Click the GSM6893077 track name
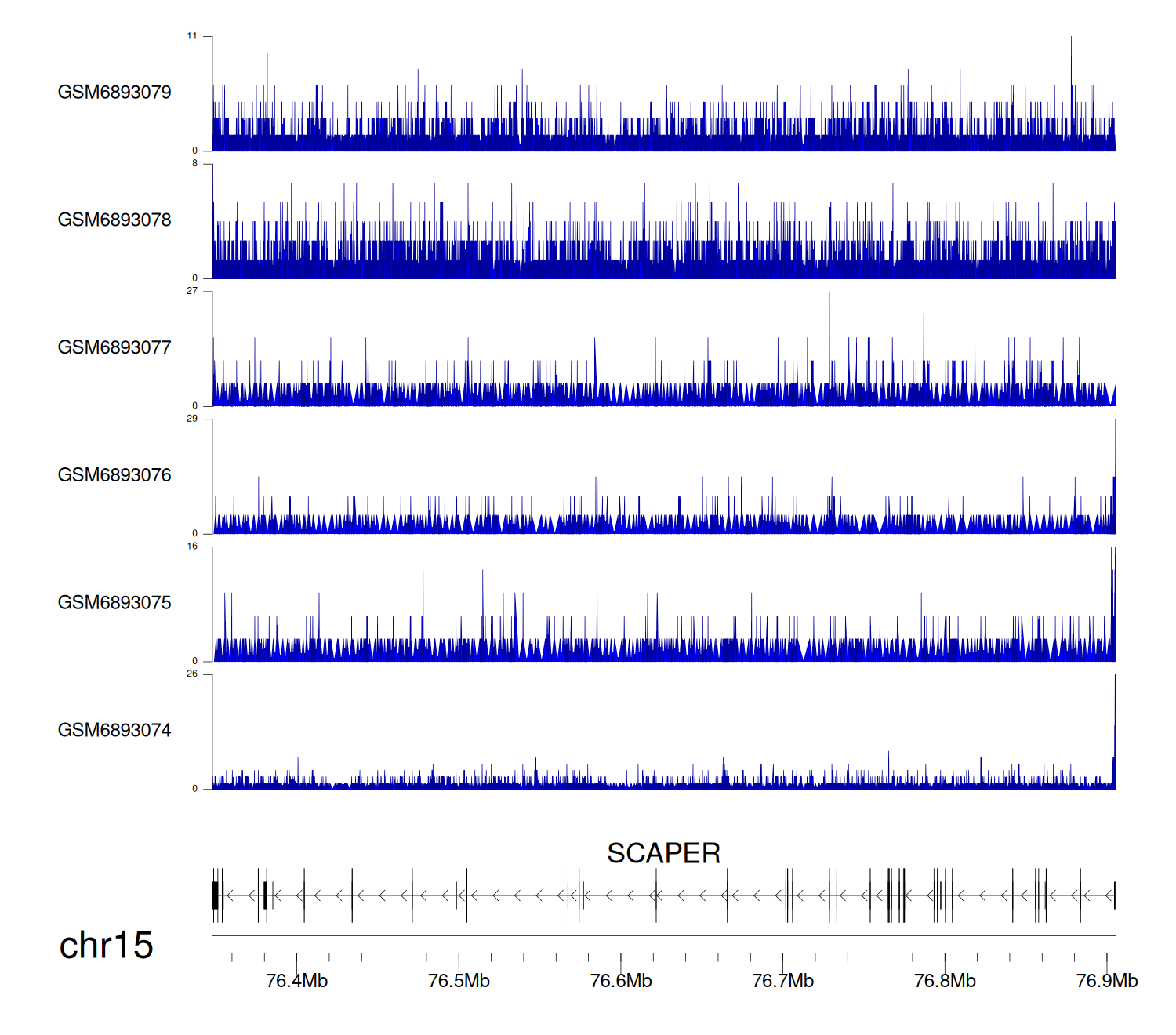Screen dimensions: 1176x1035 114,347
